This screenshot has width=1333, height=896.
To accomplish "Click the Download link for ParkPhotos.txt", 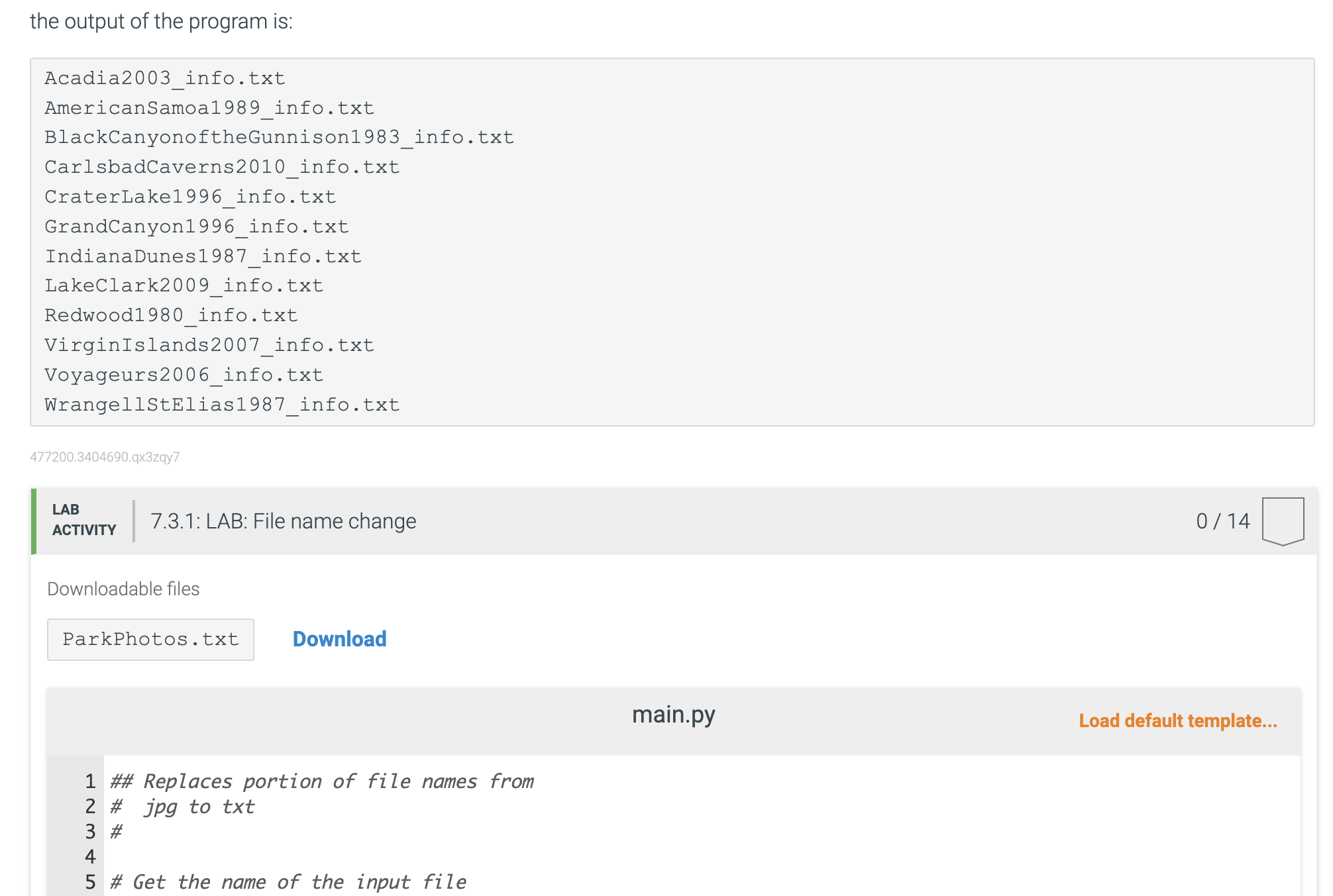I will tap(339, 639).
